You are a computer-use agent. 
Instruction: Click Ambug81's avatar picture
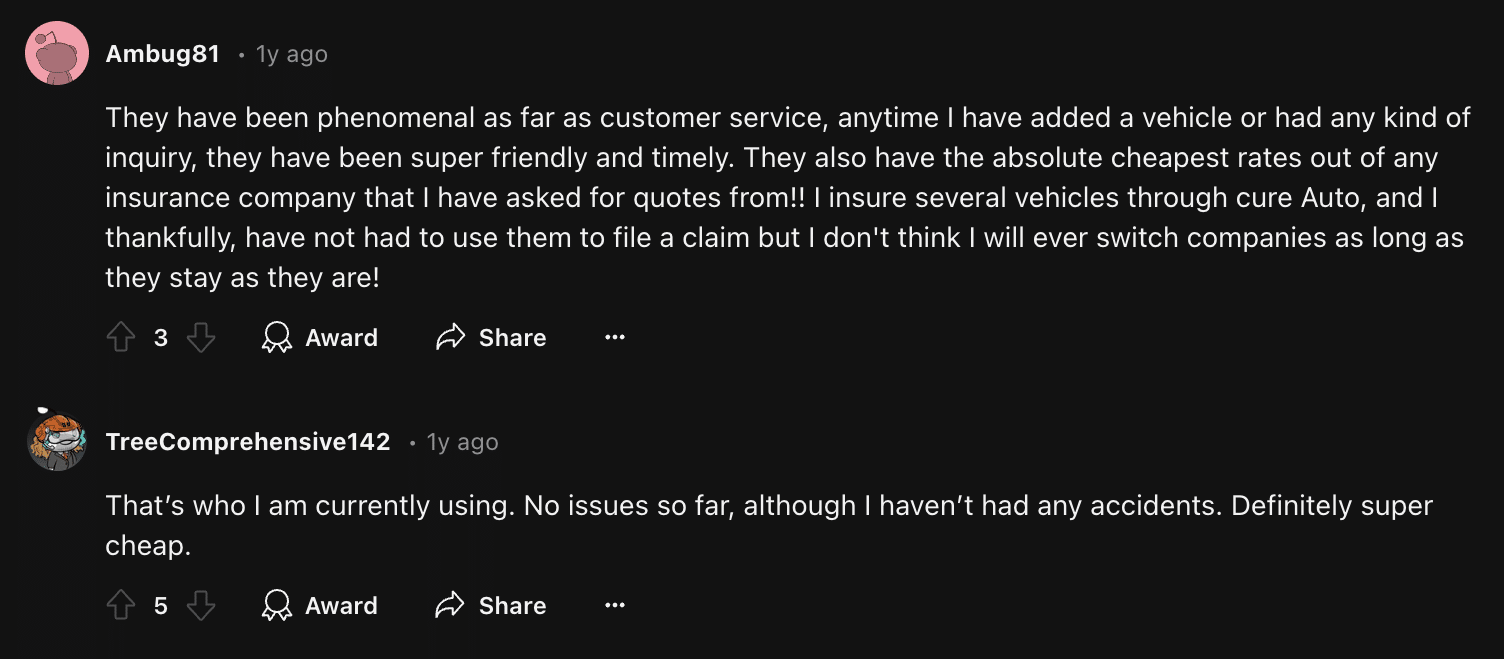point(57,52)
